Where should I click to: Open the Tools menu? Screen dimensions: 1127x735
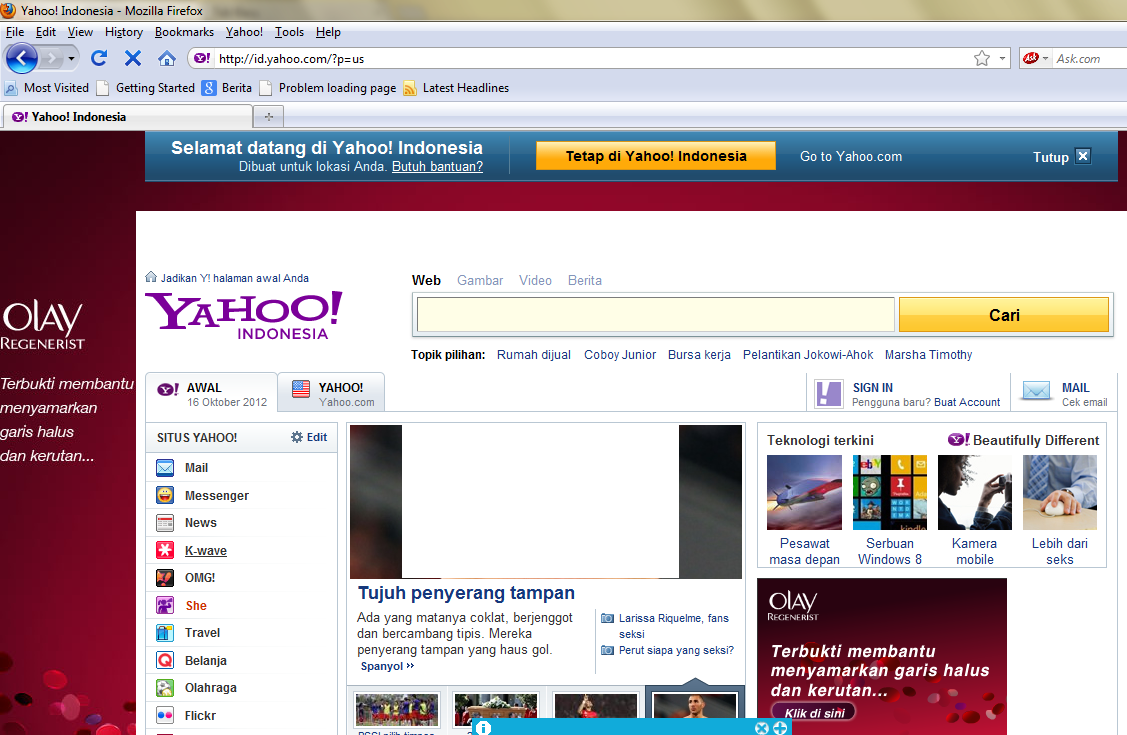(x=289, y=32)
